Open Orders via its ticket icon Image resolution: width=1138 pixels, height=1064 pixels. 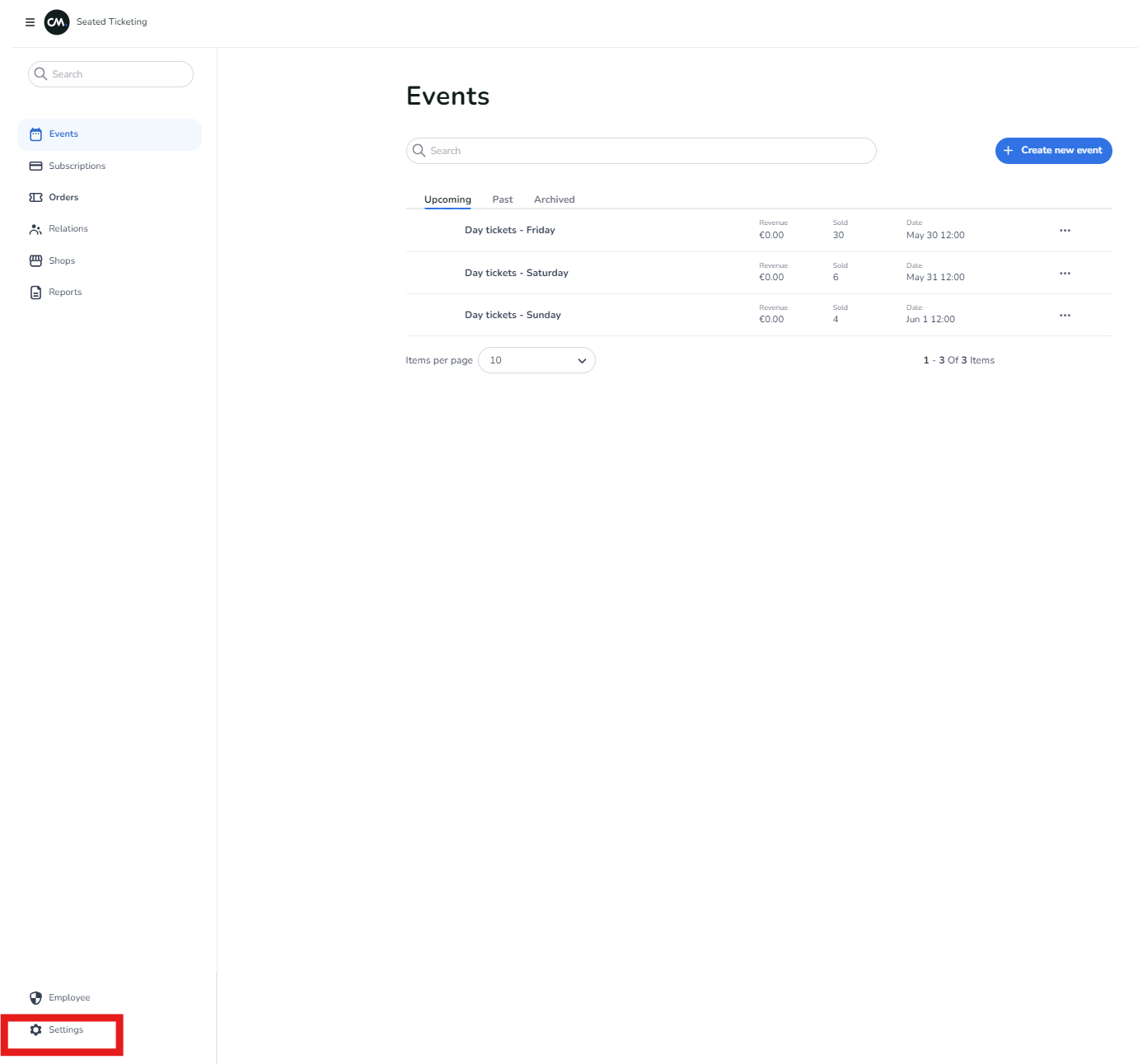click(35, 198)
